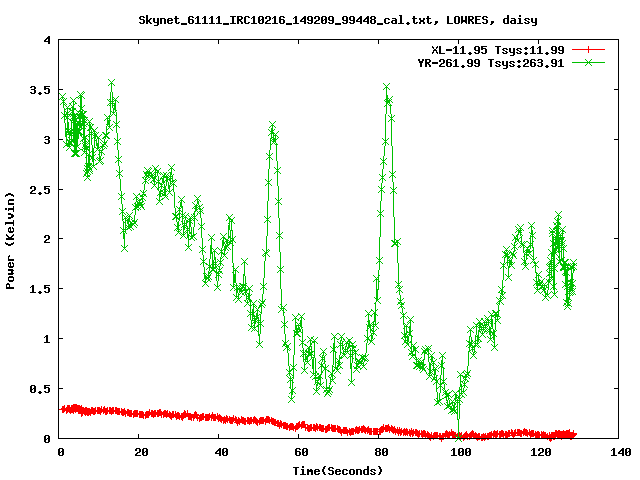Click the Power (Kelvin) y-axis label
This screenshot has width=640, height=480.
click(11, 239)
